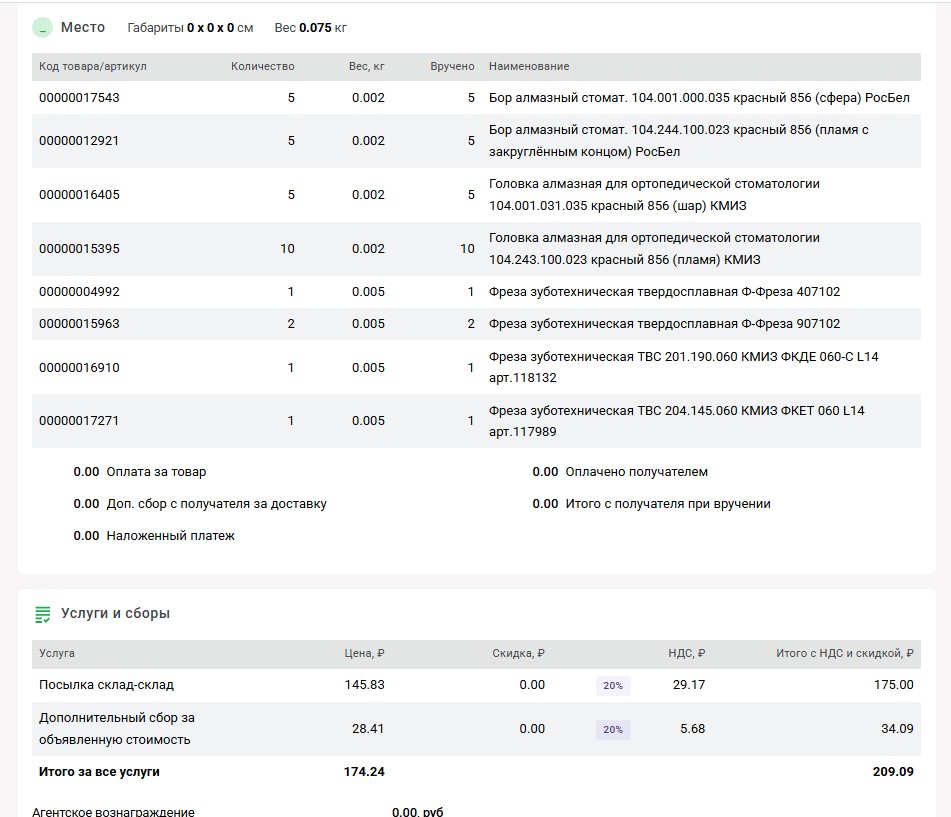Image resolution: width=951 pixels, height=817 pixels.
Task: Click the Посылка склад-склад service name
Action: 106,685
